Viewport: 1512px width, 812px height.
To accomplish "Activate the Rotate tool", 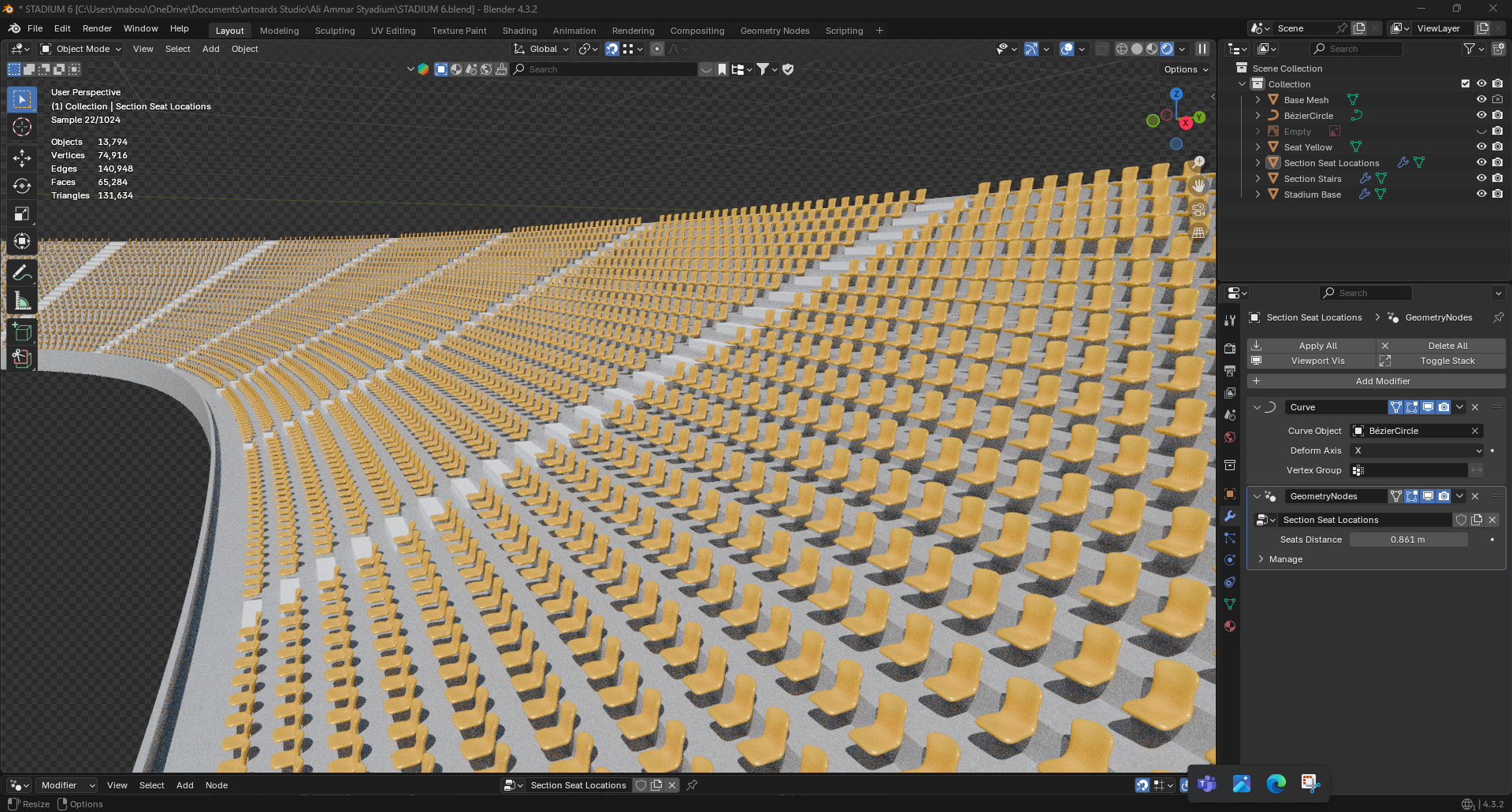I will tap(22, 186).
